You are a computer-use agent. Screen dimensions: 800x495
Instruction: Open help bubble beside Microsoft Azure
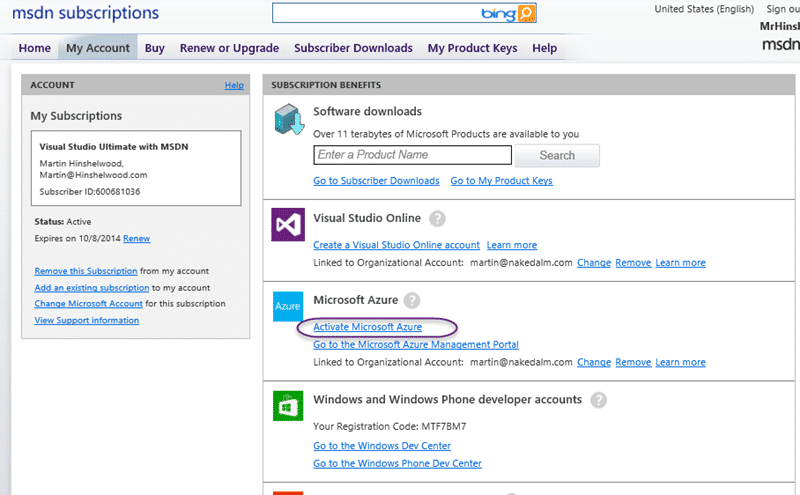coord(412,301)
